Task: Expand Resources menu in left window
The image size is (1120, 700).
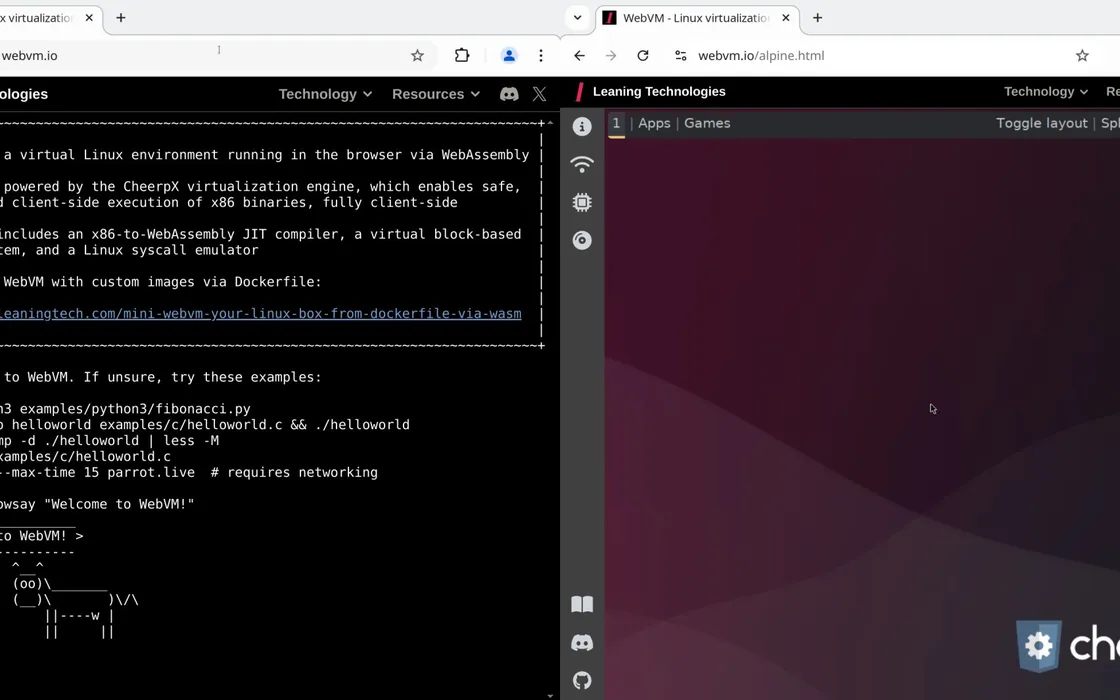Action: pos(436,94)
